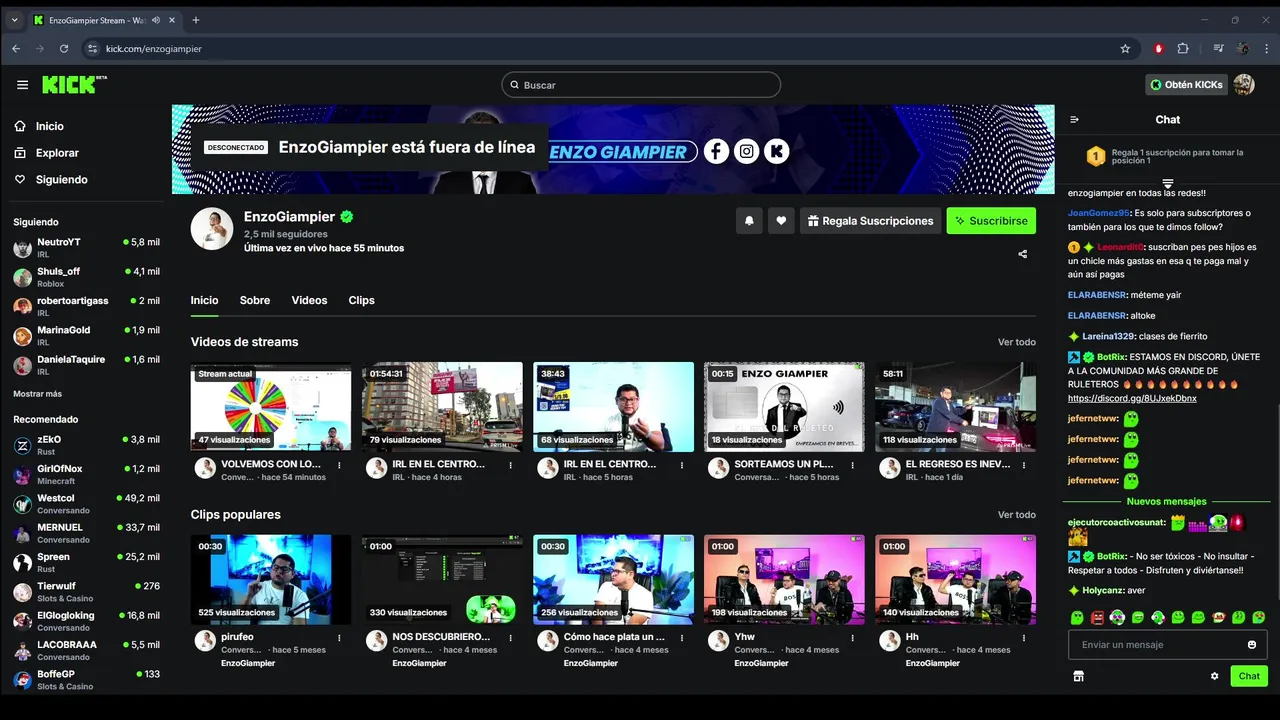Viewport: 1280px width, 720px height.
Task: Switch to the Clips tab
Action: (x=361, y=300)
